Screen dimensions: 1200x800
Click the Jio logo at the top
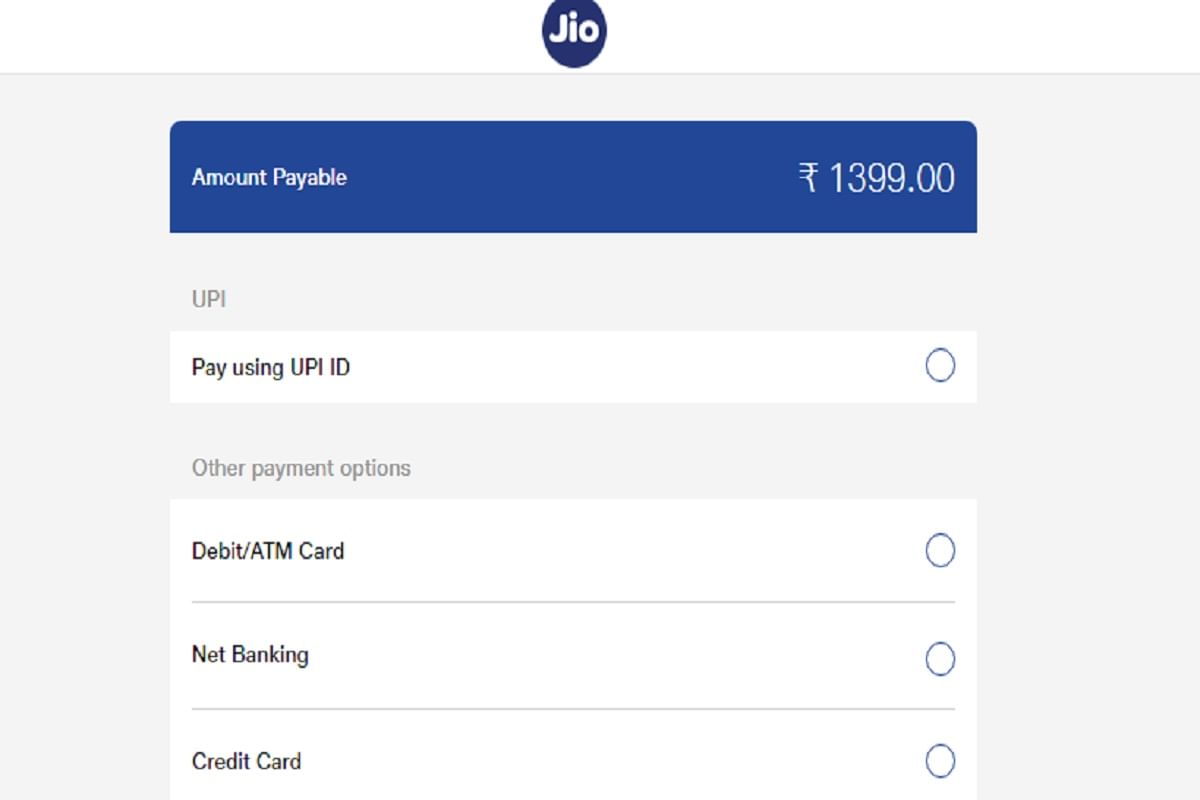[x=573, y=31]
